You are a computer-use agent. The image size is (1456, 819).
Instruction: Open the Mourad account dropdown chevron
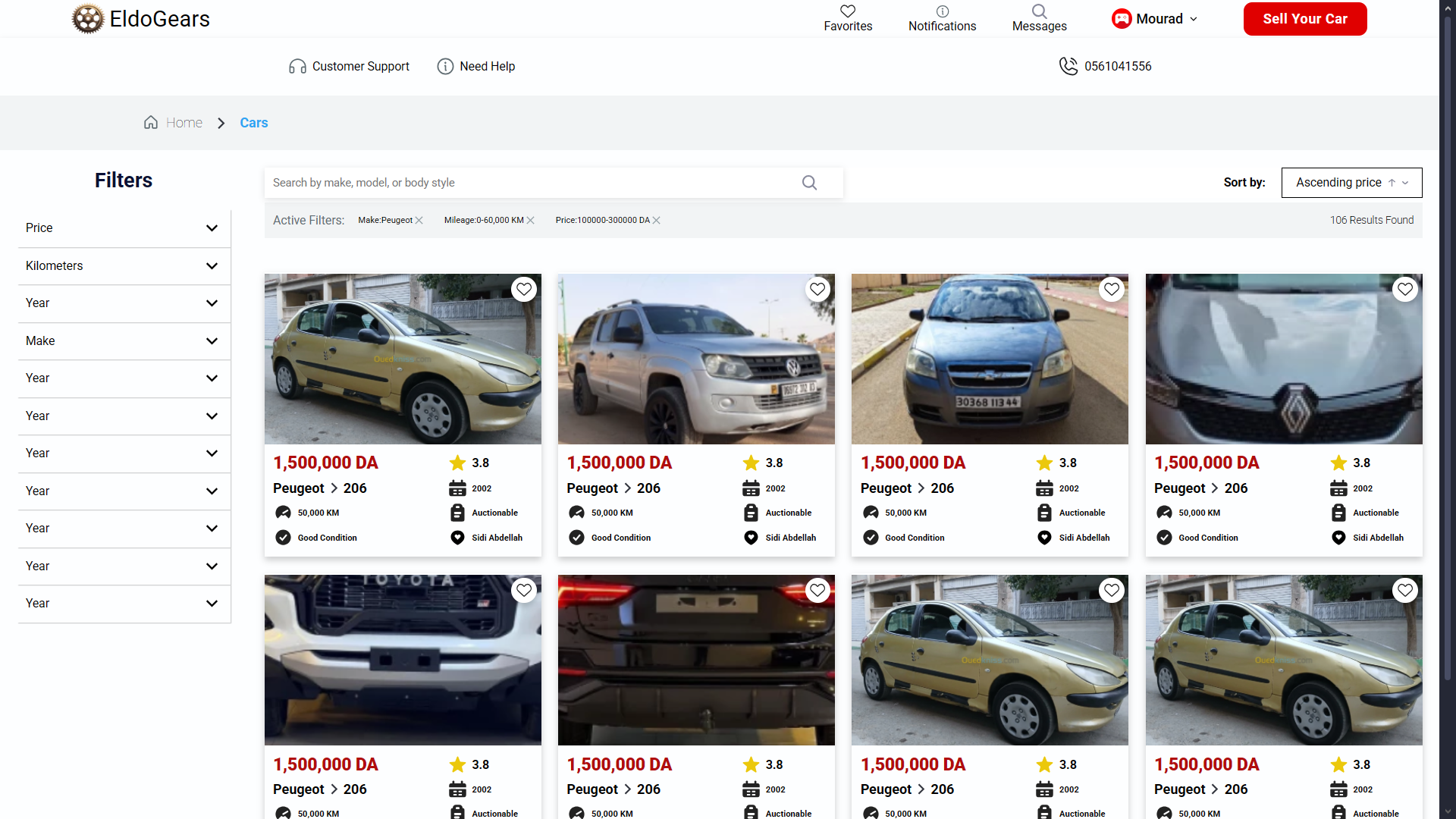point(1194,20)
